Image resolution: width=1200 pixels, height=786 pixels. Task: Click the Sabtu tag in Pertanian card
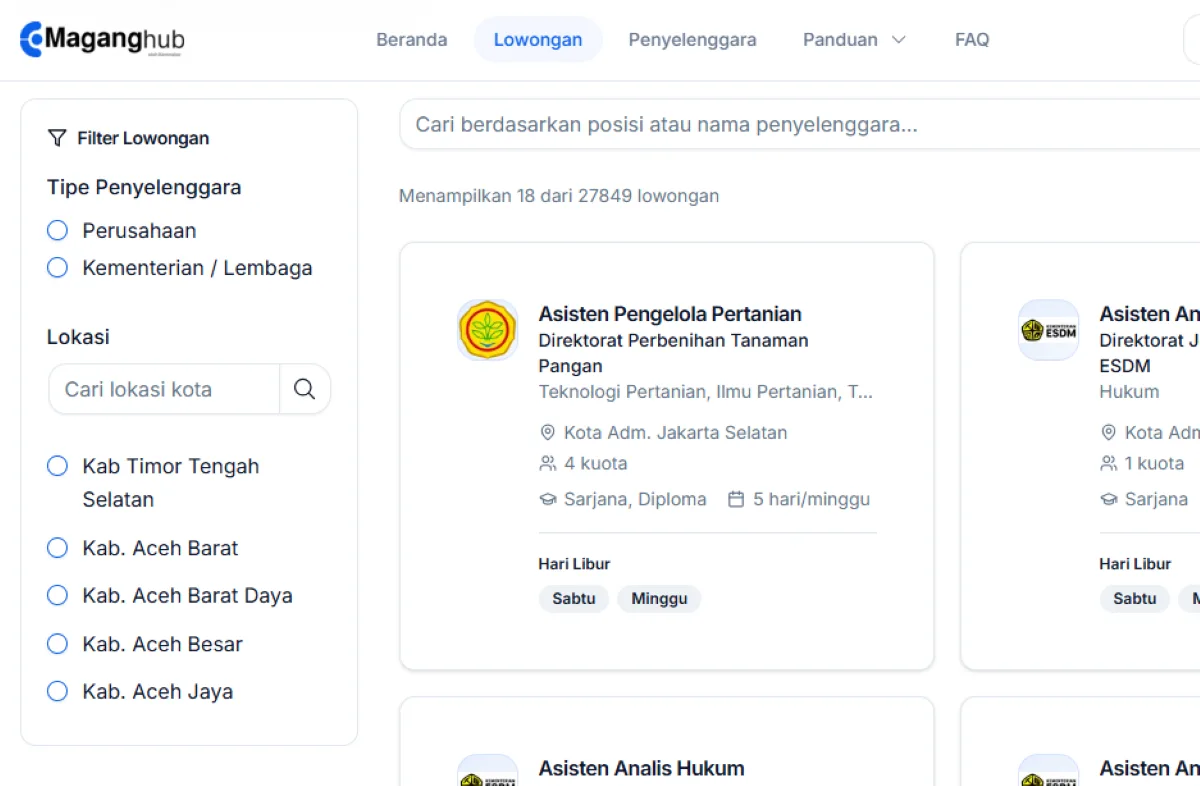[574, 599]
